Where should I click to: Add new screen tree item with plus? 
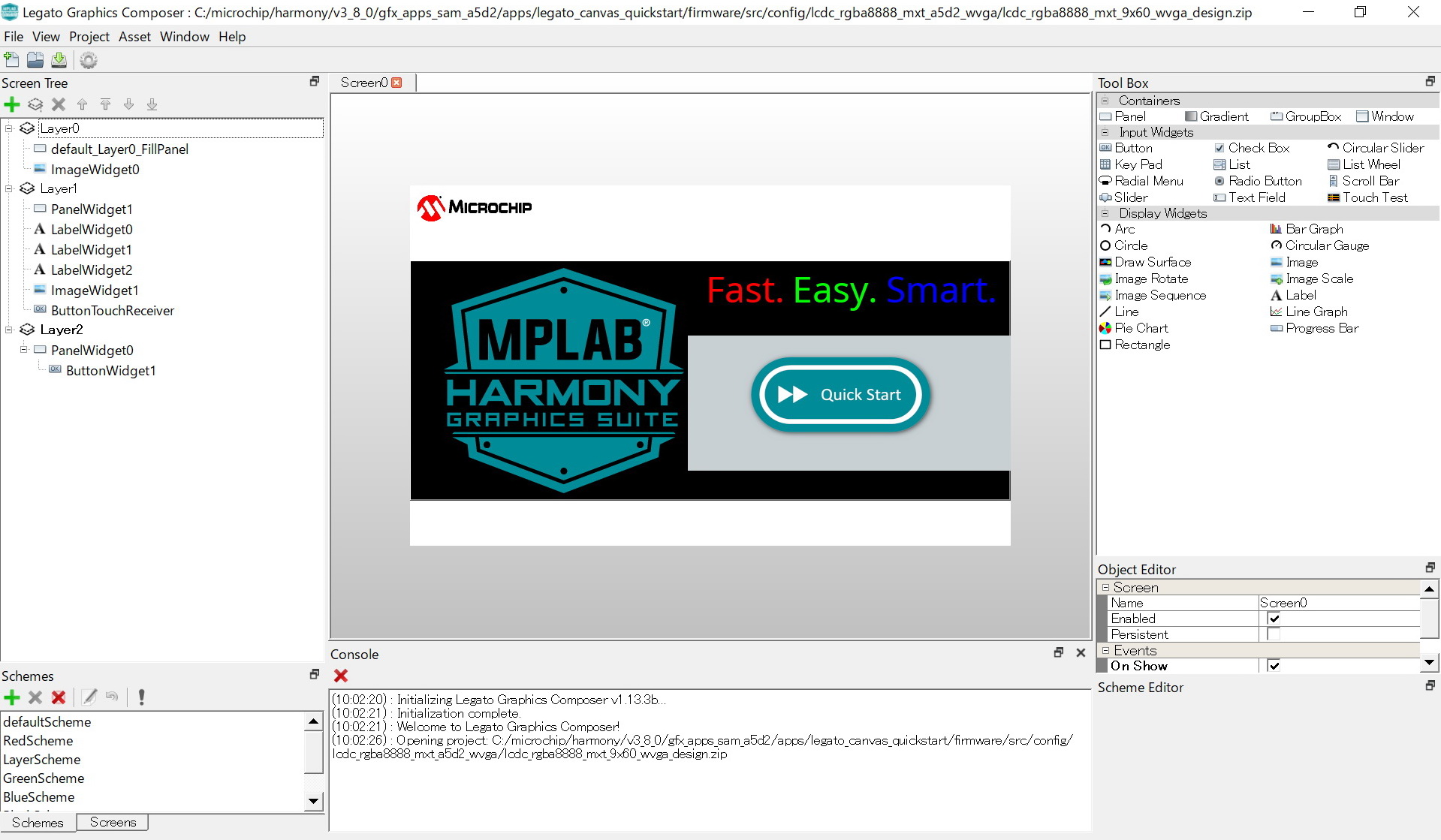point(12,104)
